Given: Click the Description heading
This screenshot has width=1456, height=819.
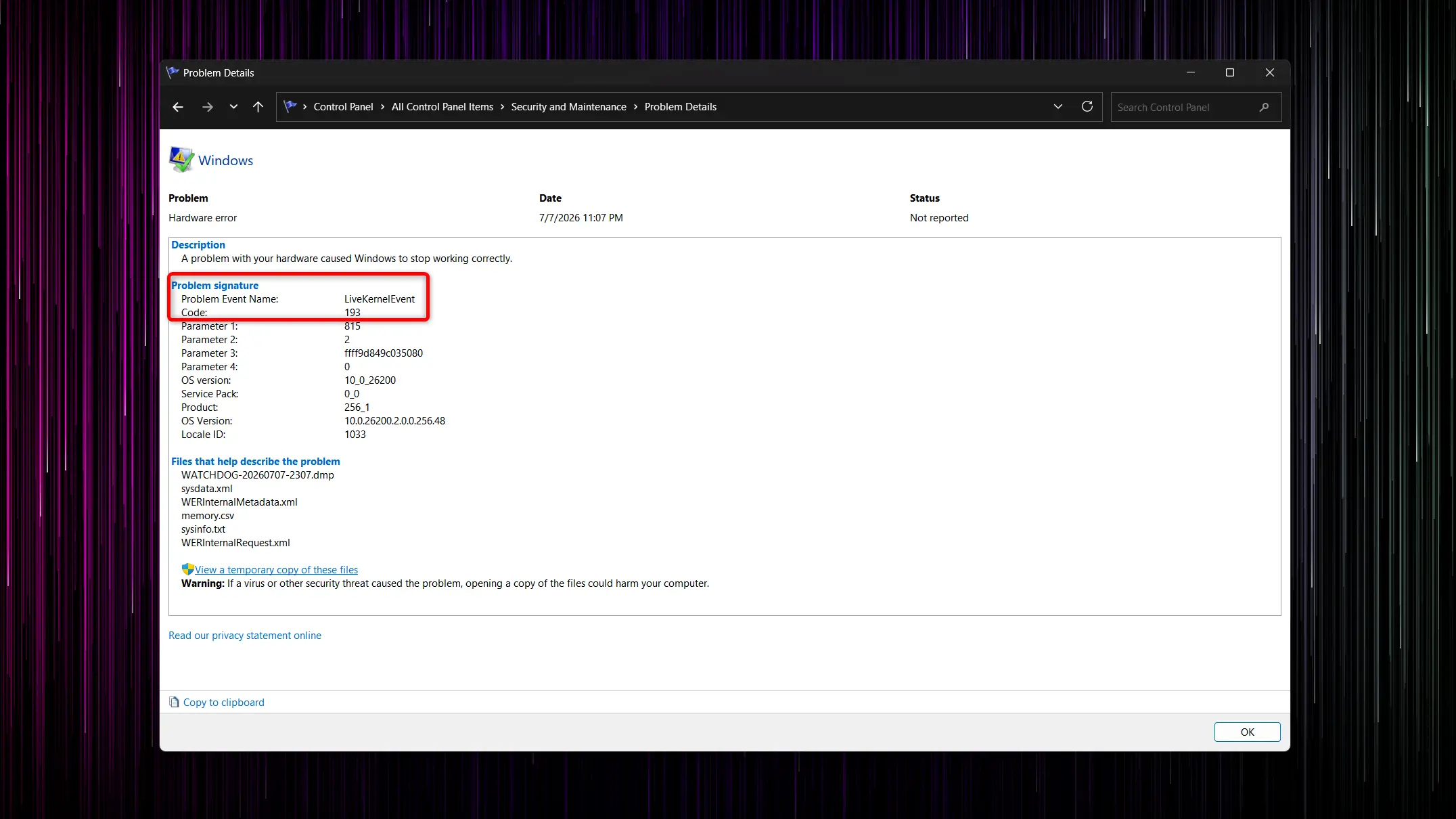Looking at the screenshot, I should [198, 245].
